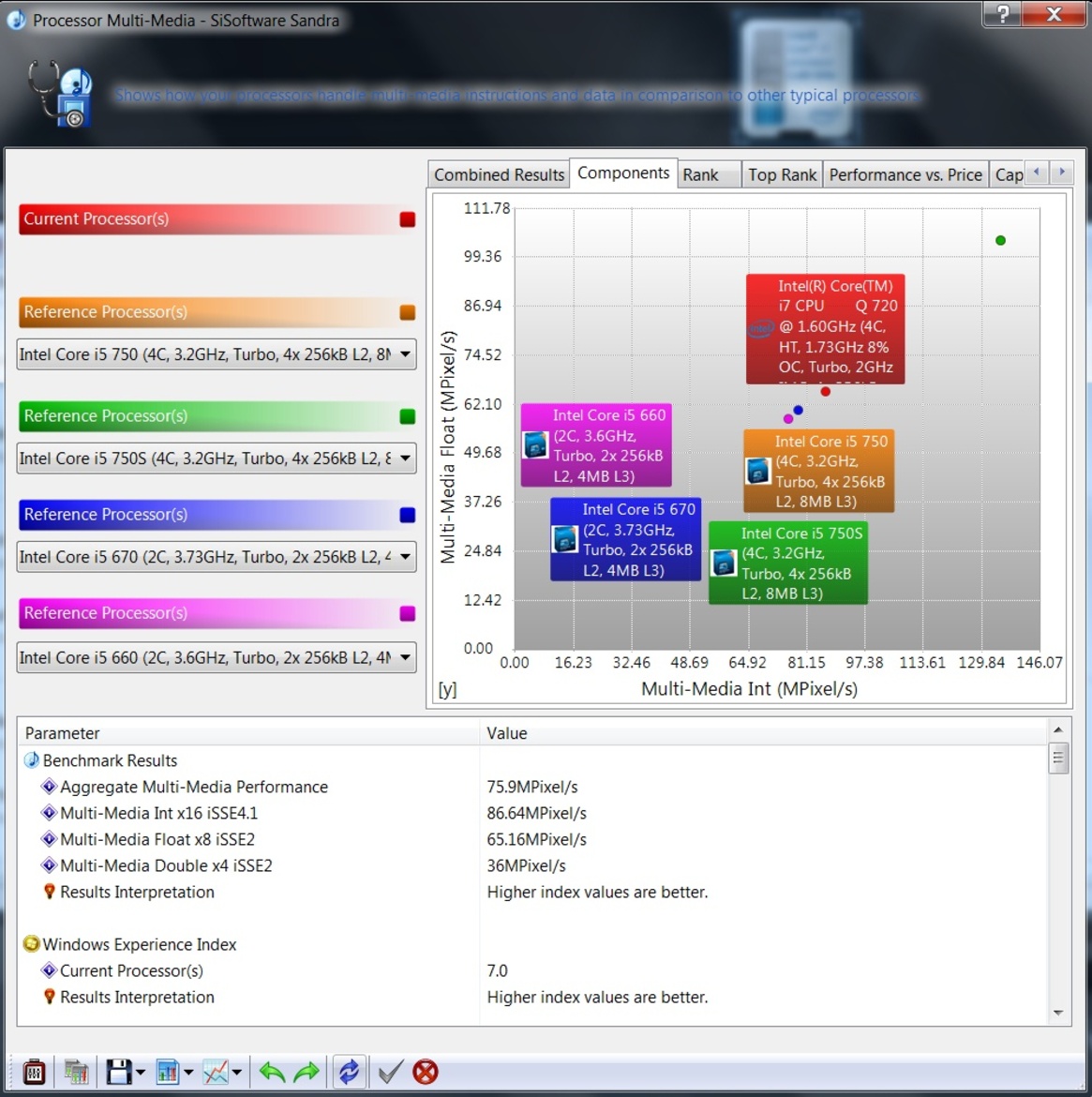Open the Intel Core i5 750S reference dropdown
Image resolution: width=1092 pixels, height=1097 pixels.
[x=217, y=458]
